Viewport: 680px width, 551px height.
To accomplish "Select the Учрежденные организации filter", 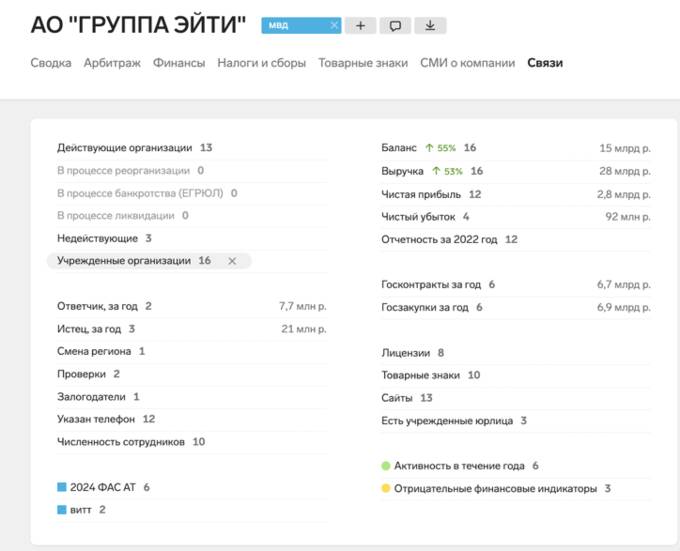I will pos(149,261).
